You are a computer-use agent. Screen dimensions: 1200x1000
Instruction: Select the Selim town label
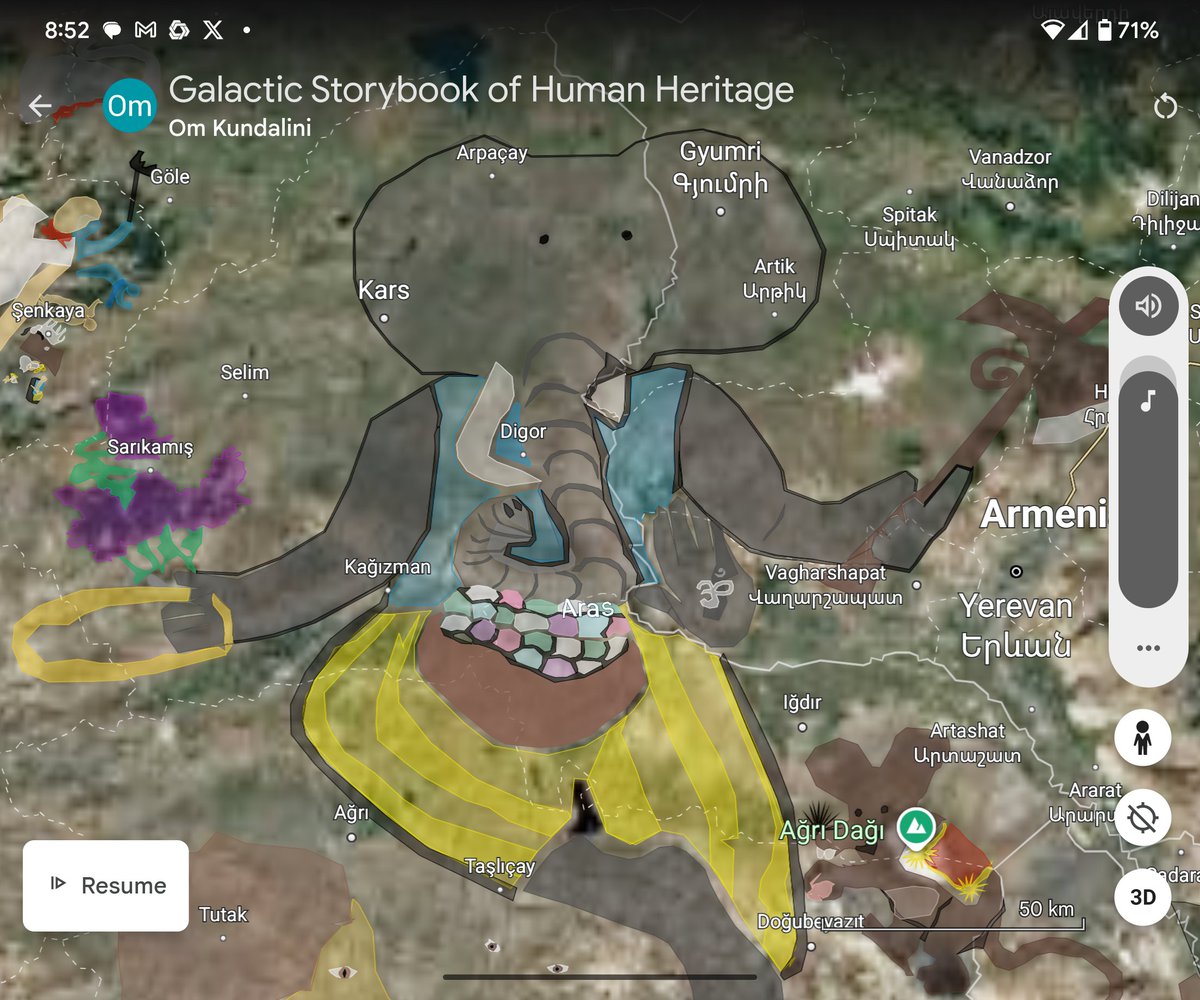(245, 372)
